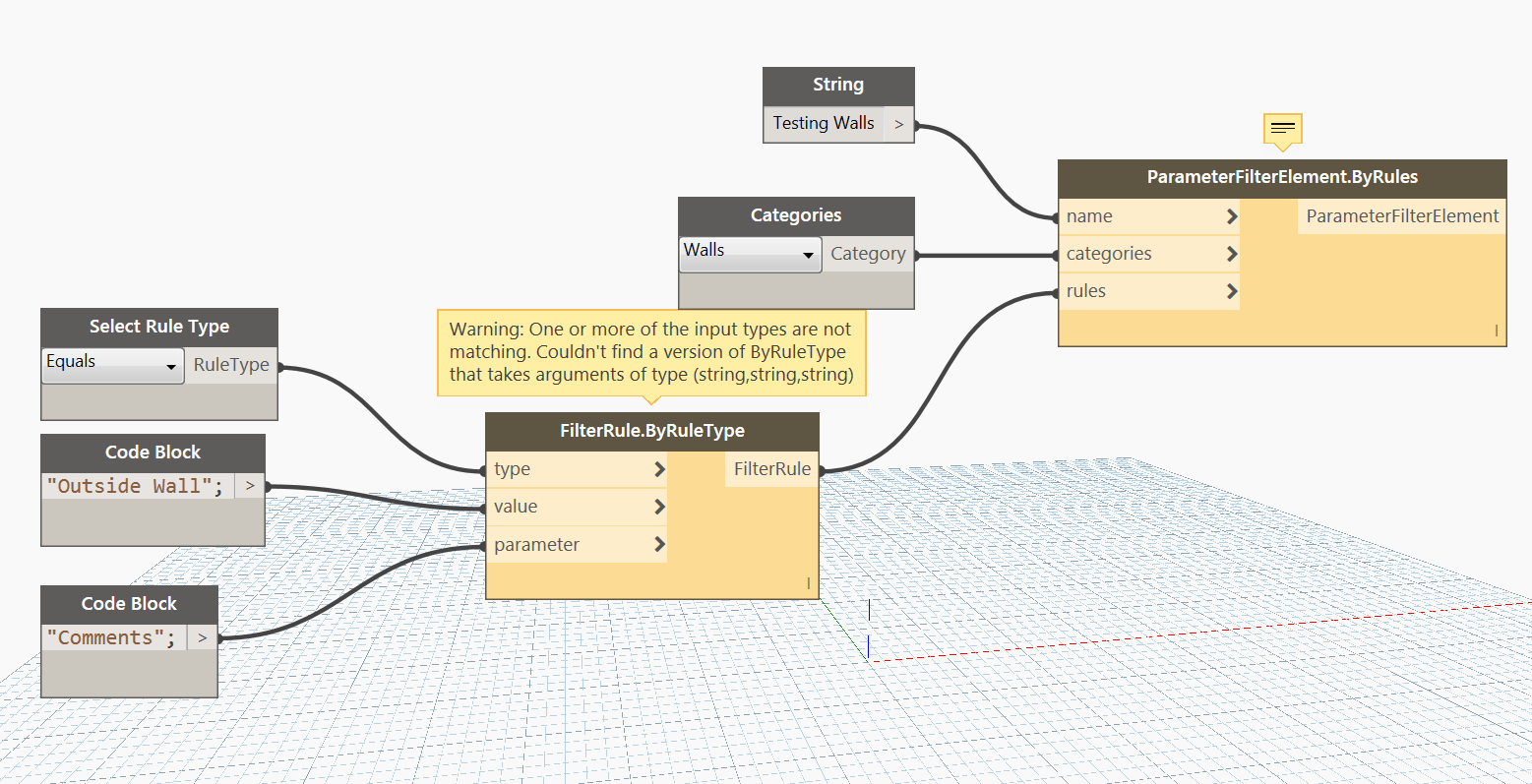This screenshot has width=1532, height=784.
Task: Click the chevron beside the parameter input
Action: 659,544
